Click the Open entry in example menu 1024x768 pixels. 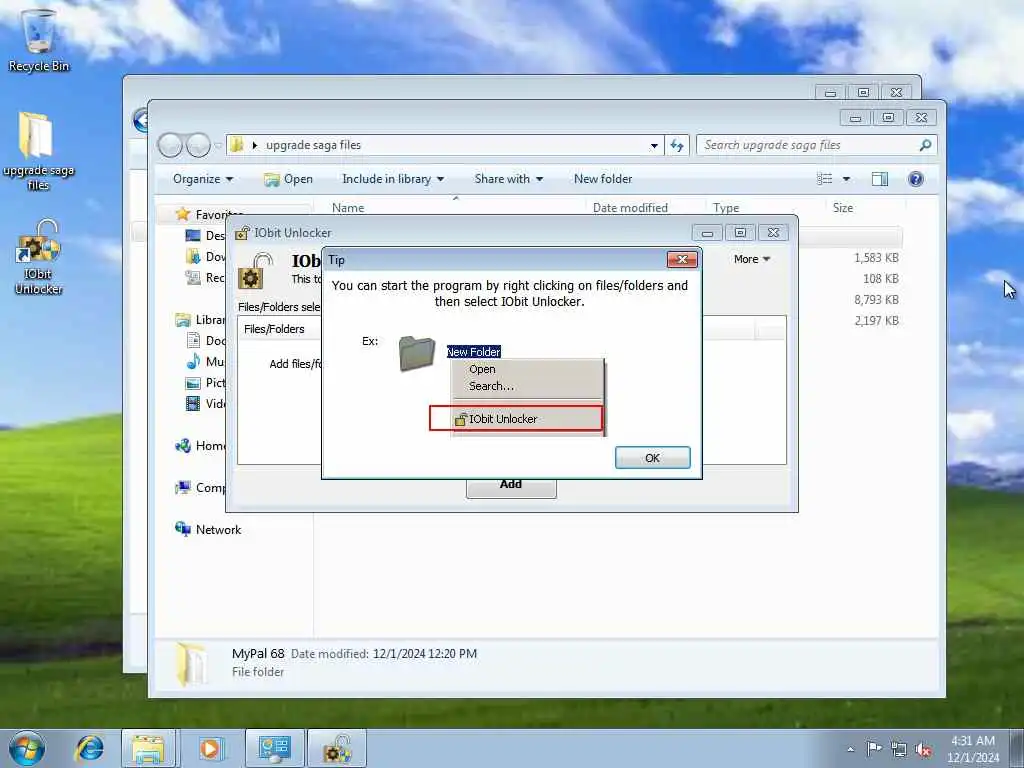[x=482, y=369]
